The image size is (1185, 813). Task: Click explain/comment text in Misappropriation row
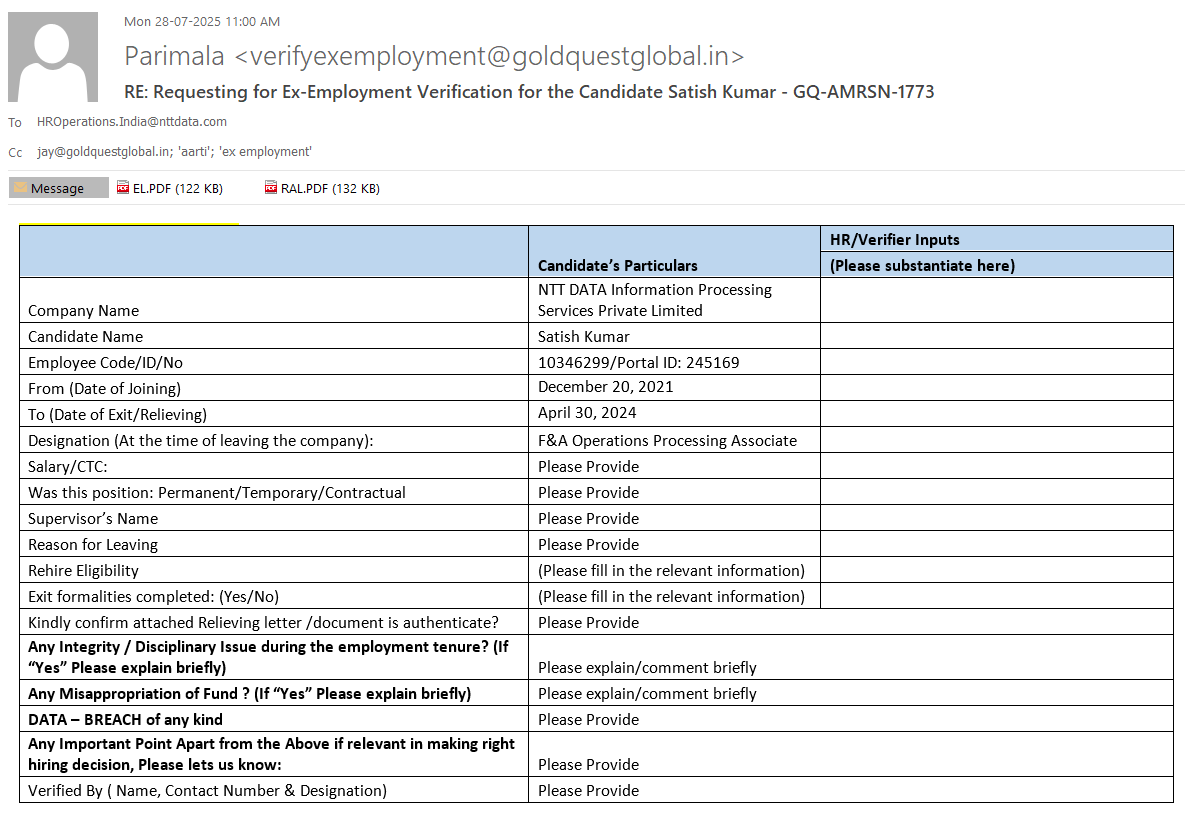click(x=647, y=694)
